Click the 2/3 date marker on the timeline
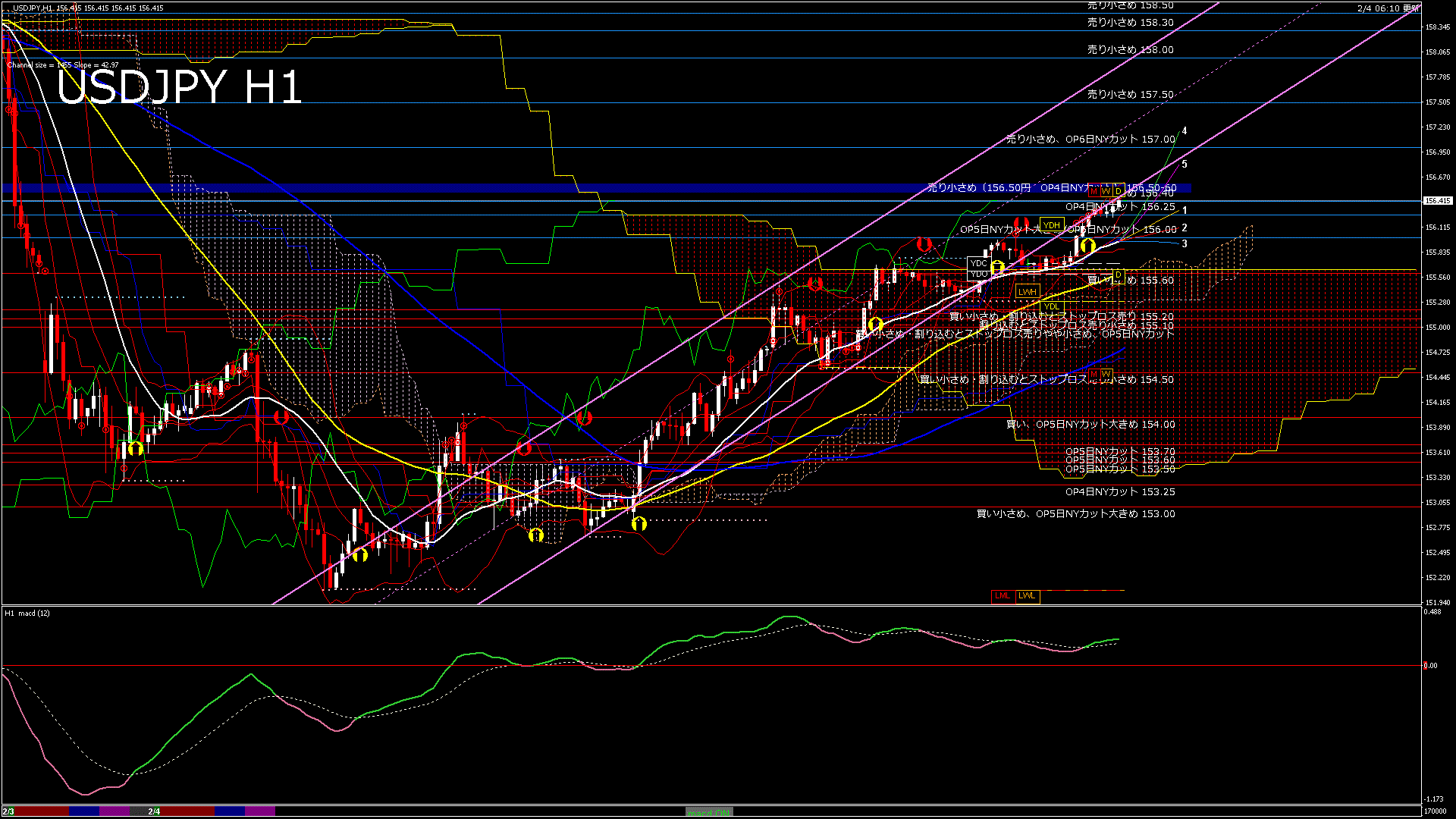The width and height of the screenshot is (1456, 819). click(x=8, y=811)
